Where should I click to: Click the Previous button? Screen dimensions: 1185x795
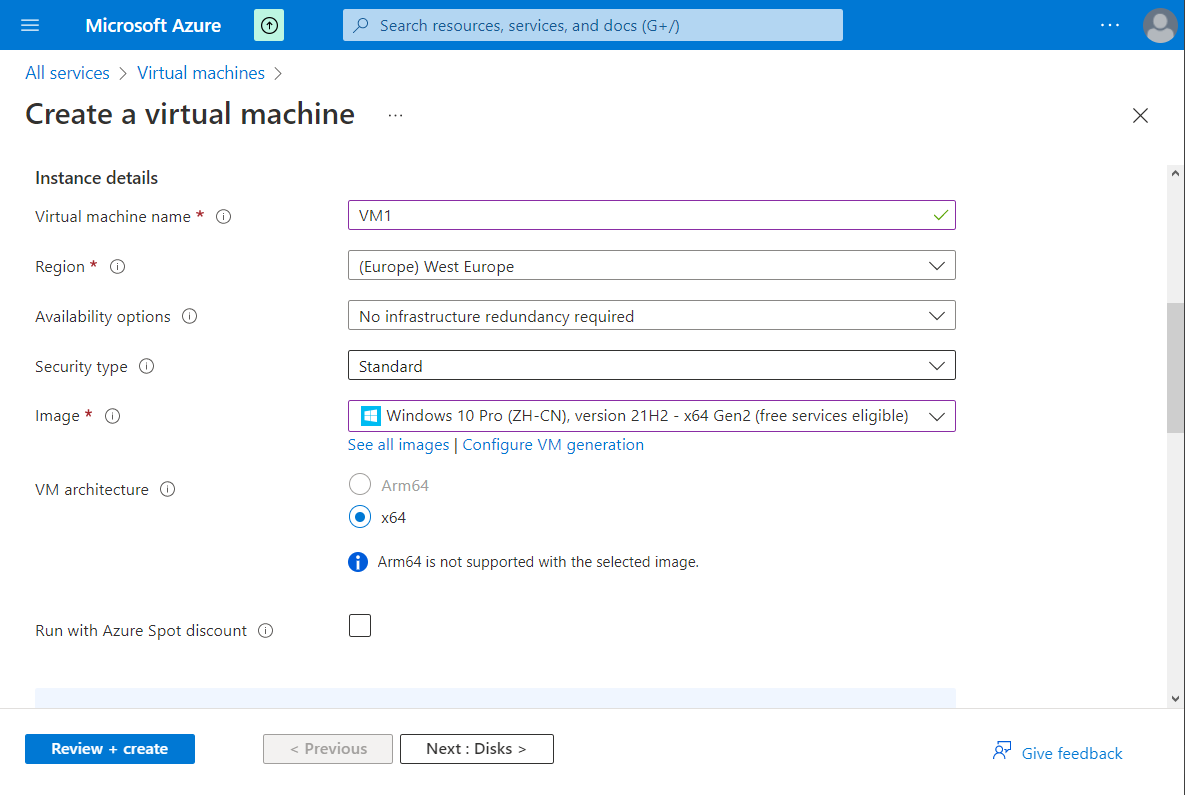[328, 749]
